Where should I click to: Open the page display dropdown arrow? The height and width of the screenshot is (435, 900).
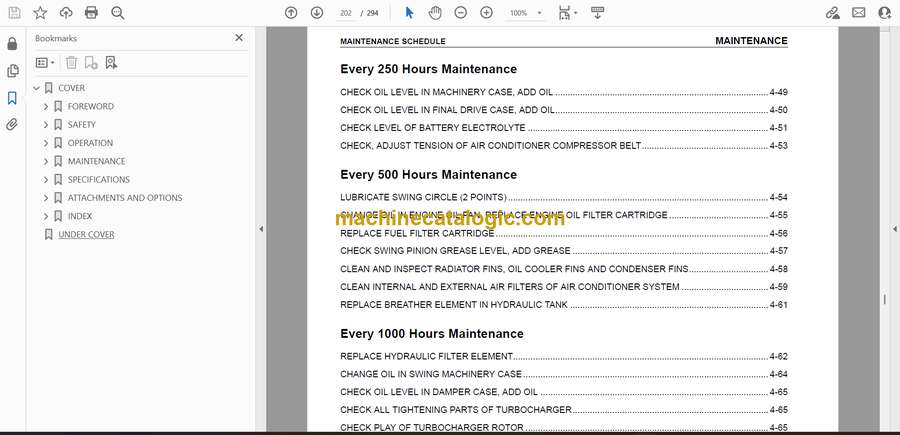(576, 13)
